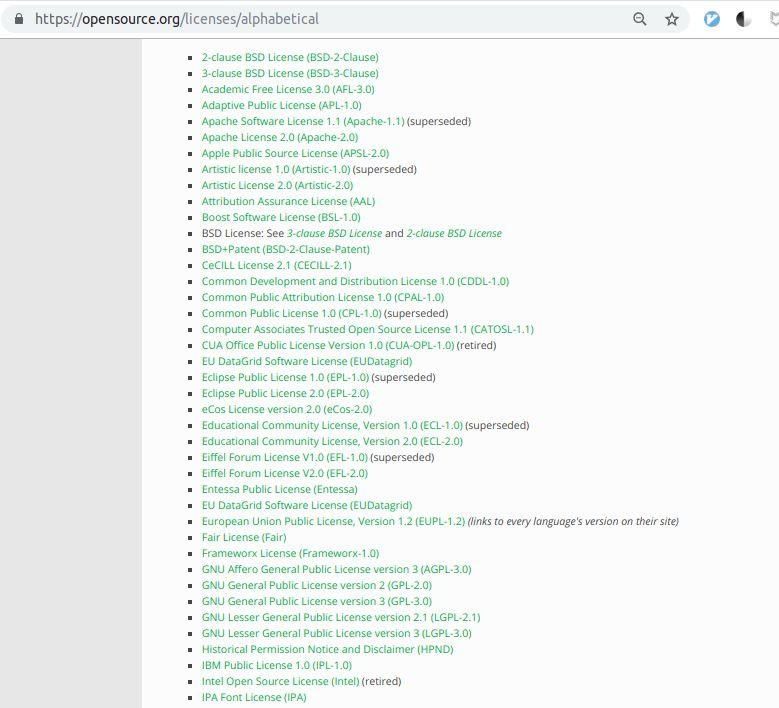Open CUA Office Public License link
The image size is (779, 708).
(328, 345)
